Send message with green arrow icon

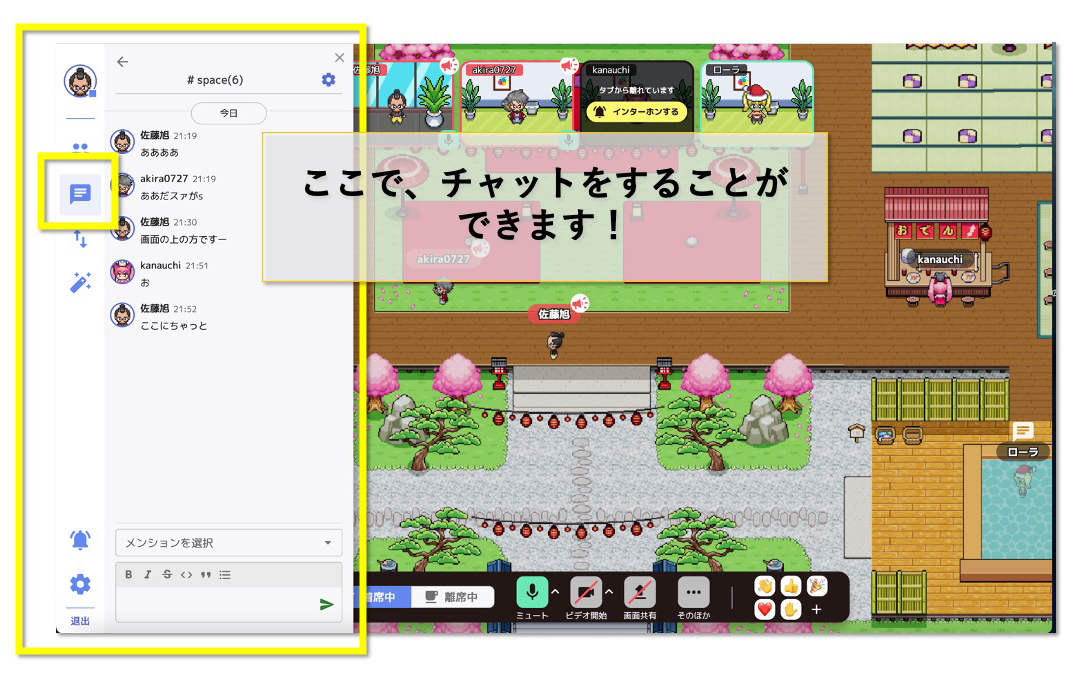point(326,604)
